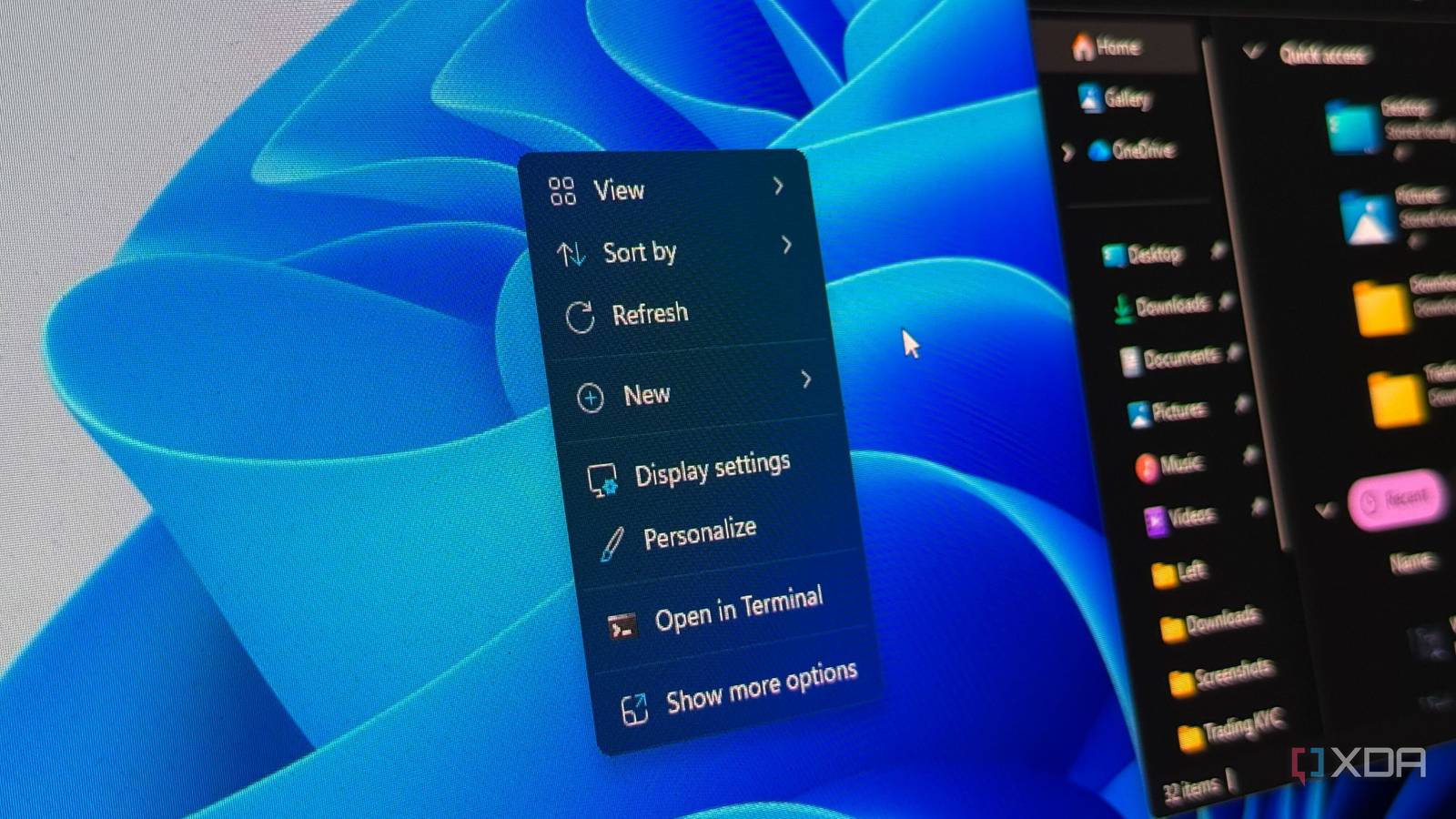Click the Show more options expand icon
Viewport: 1456px width, 819px height.
[634, 709]
